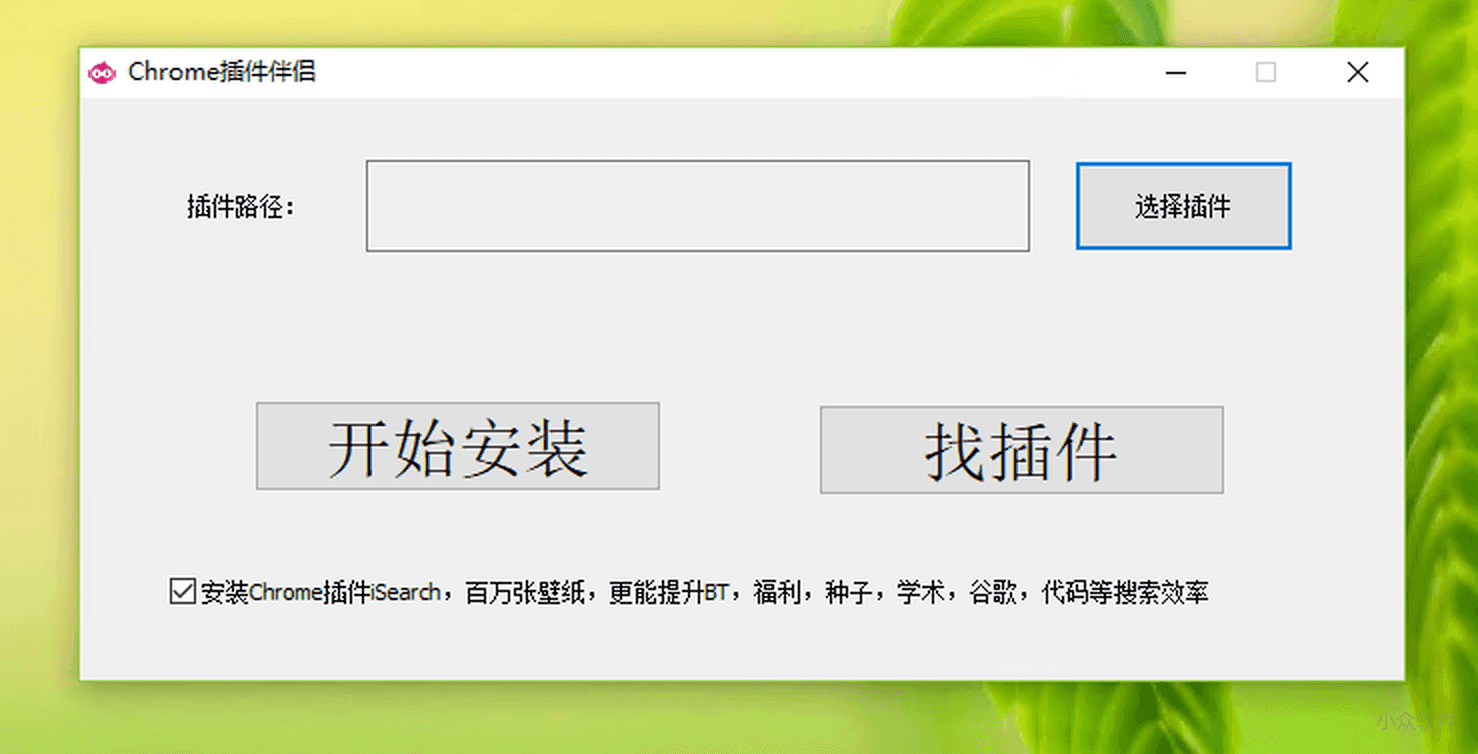Click 开始安装 to begin installation
Image resolution: width=1478 pixels, height=754 pixels.
[458, 446]
